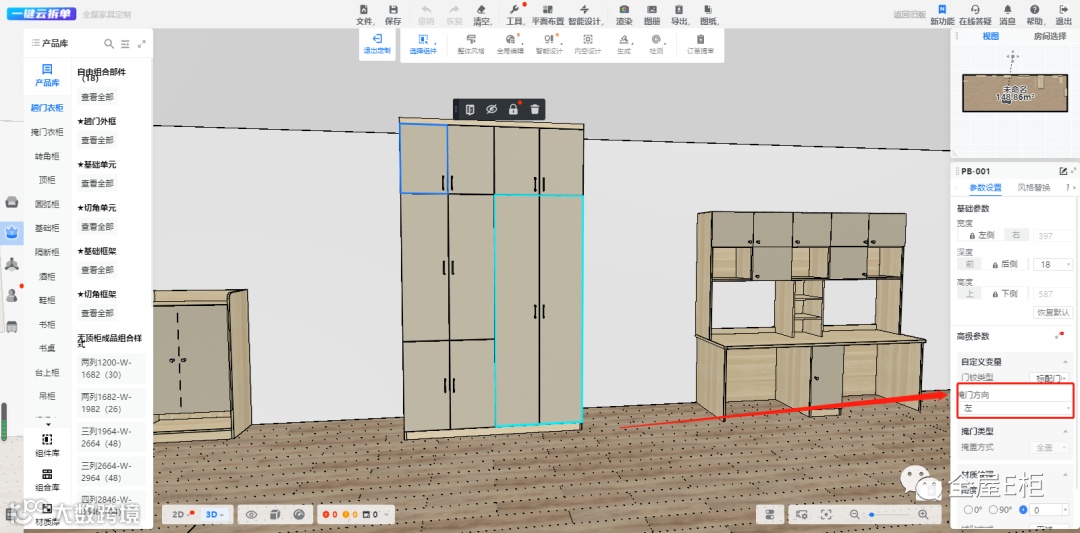Click the 保存 (Save) disk icon
This screenshot has height=533, width=1080.
point(393,10)
